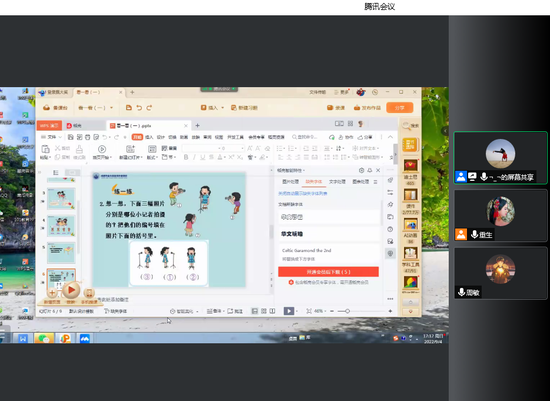The height and width of the screenshot is (401, 550).
Task: Click the save icon in orange toolbar
Action: [x=129, y=108]
